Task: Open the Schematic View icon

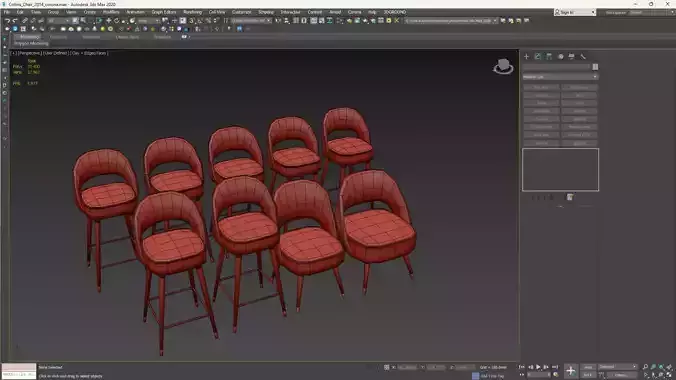Action: coord(330,20)
